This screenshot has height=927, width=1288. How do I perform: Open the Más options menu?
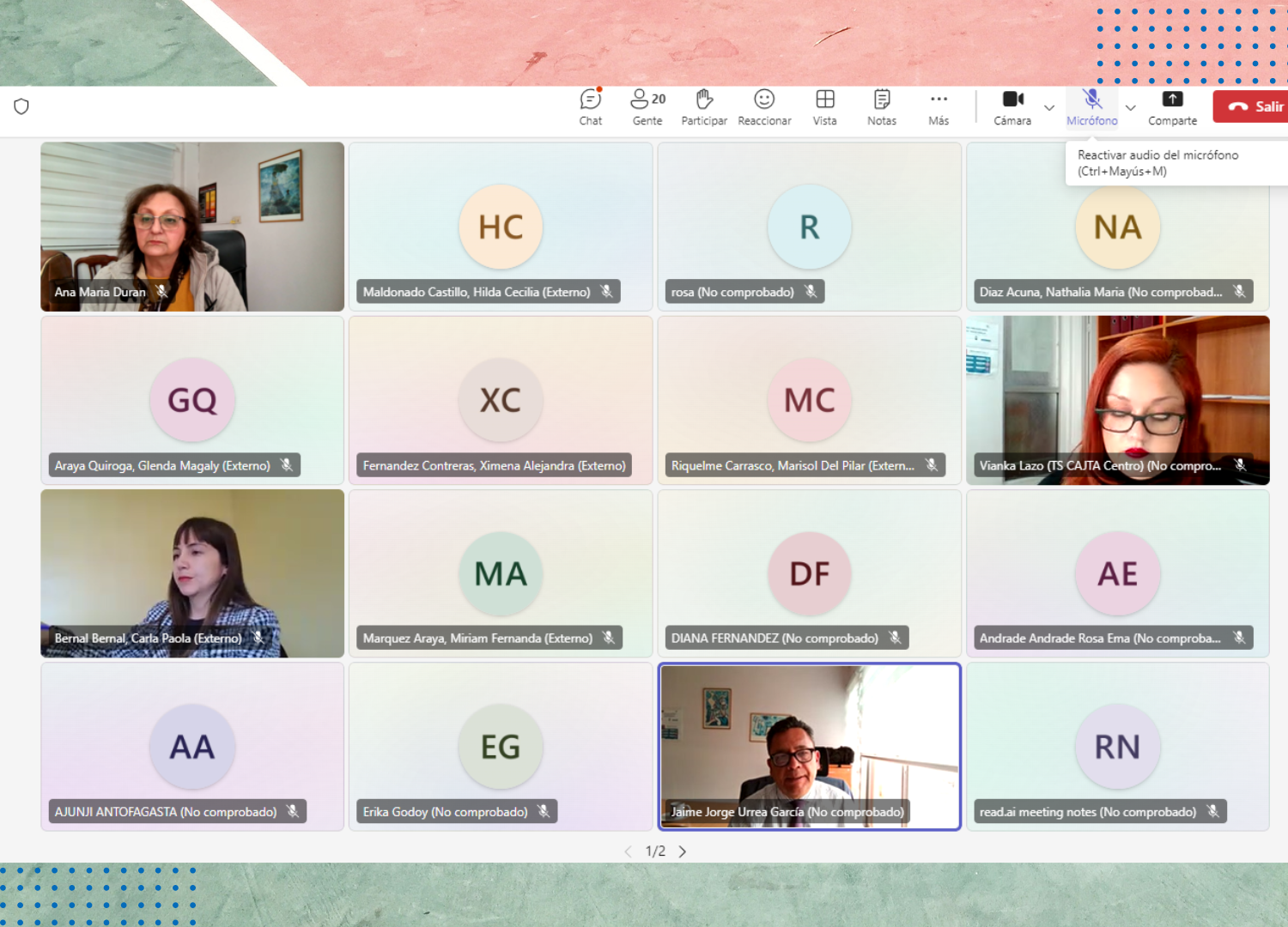pos(939,107)
